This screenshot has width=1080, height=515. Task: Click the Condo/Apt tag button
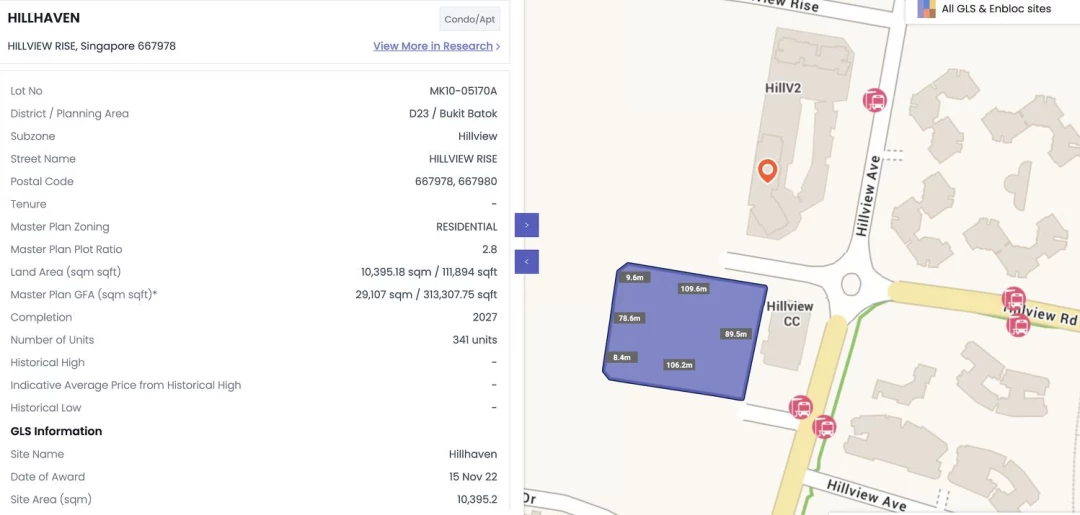click(470, 19)
